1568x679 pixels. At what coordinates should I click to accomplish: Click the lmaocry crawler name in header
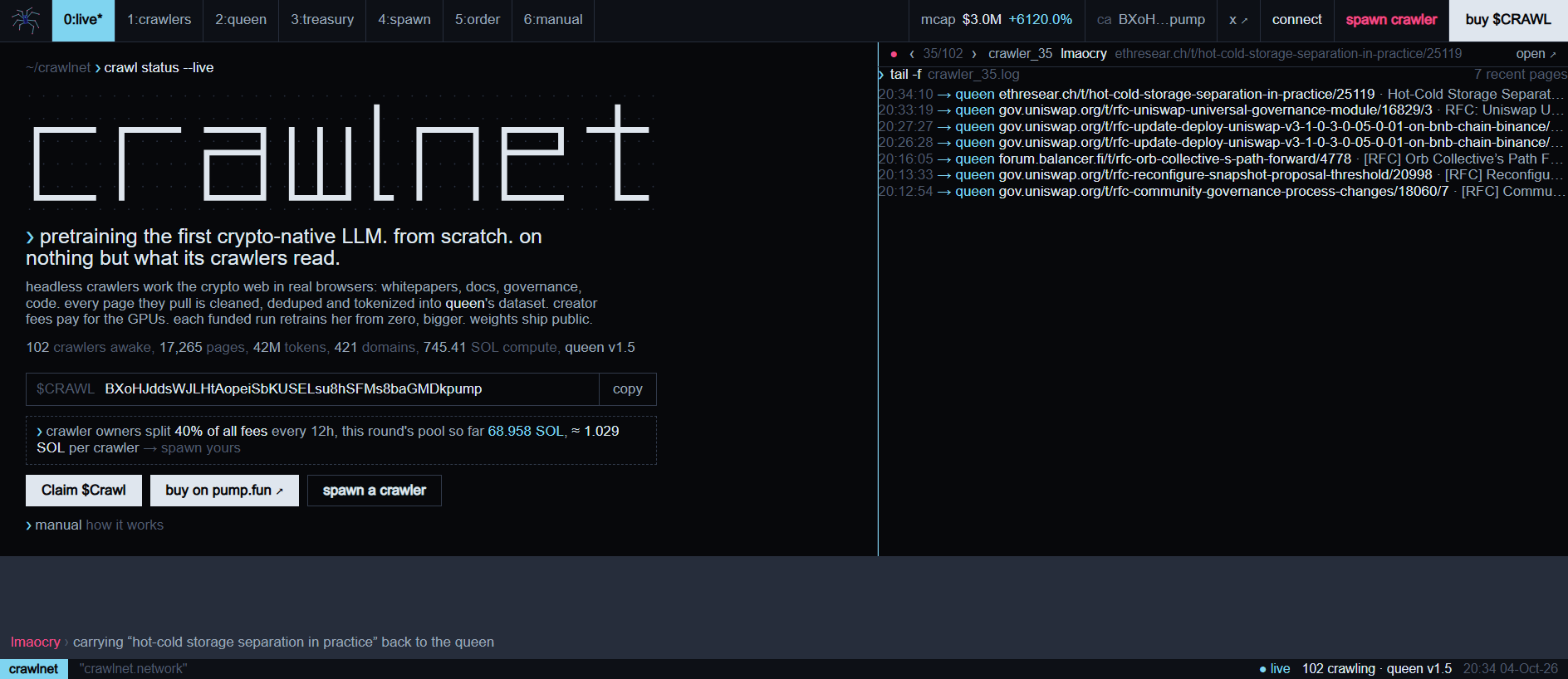click(x=1084, y=54)
